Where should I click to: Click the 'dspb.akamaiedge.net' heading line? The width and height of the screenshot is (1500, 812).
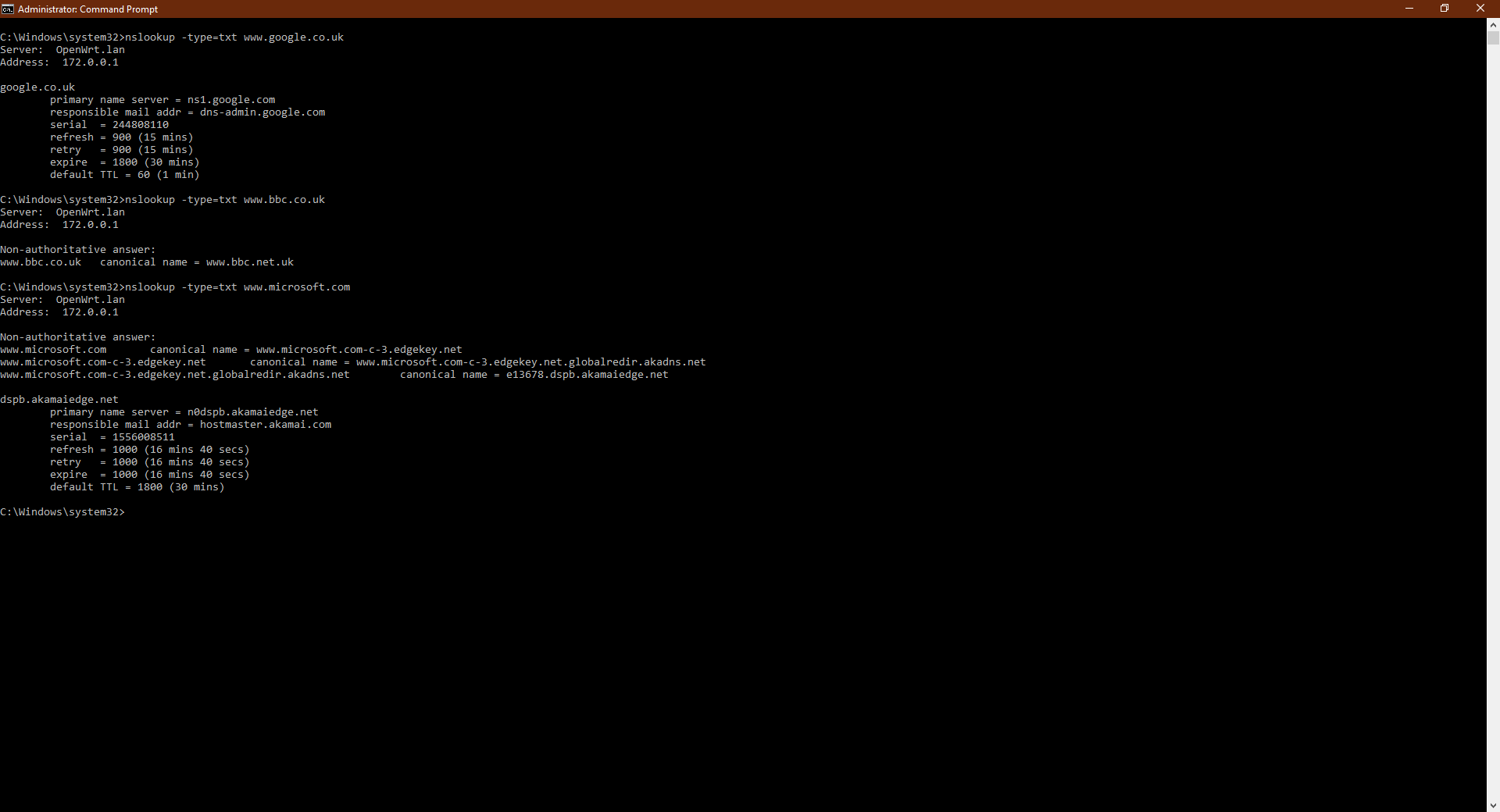59,400
